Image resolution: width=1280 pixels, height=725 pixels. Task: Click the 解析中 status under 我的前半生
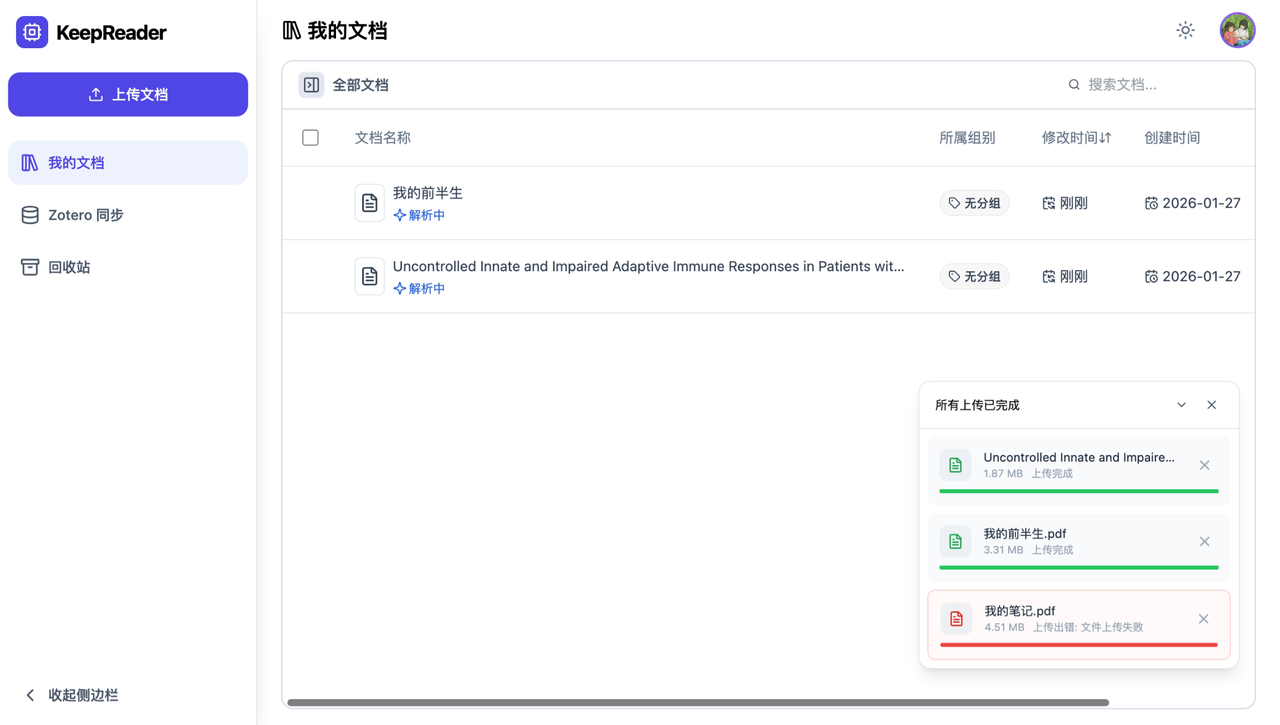tap(419, 214)
